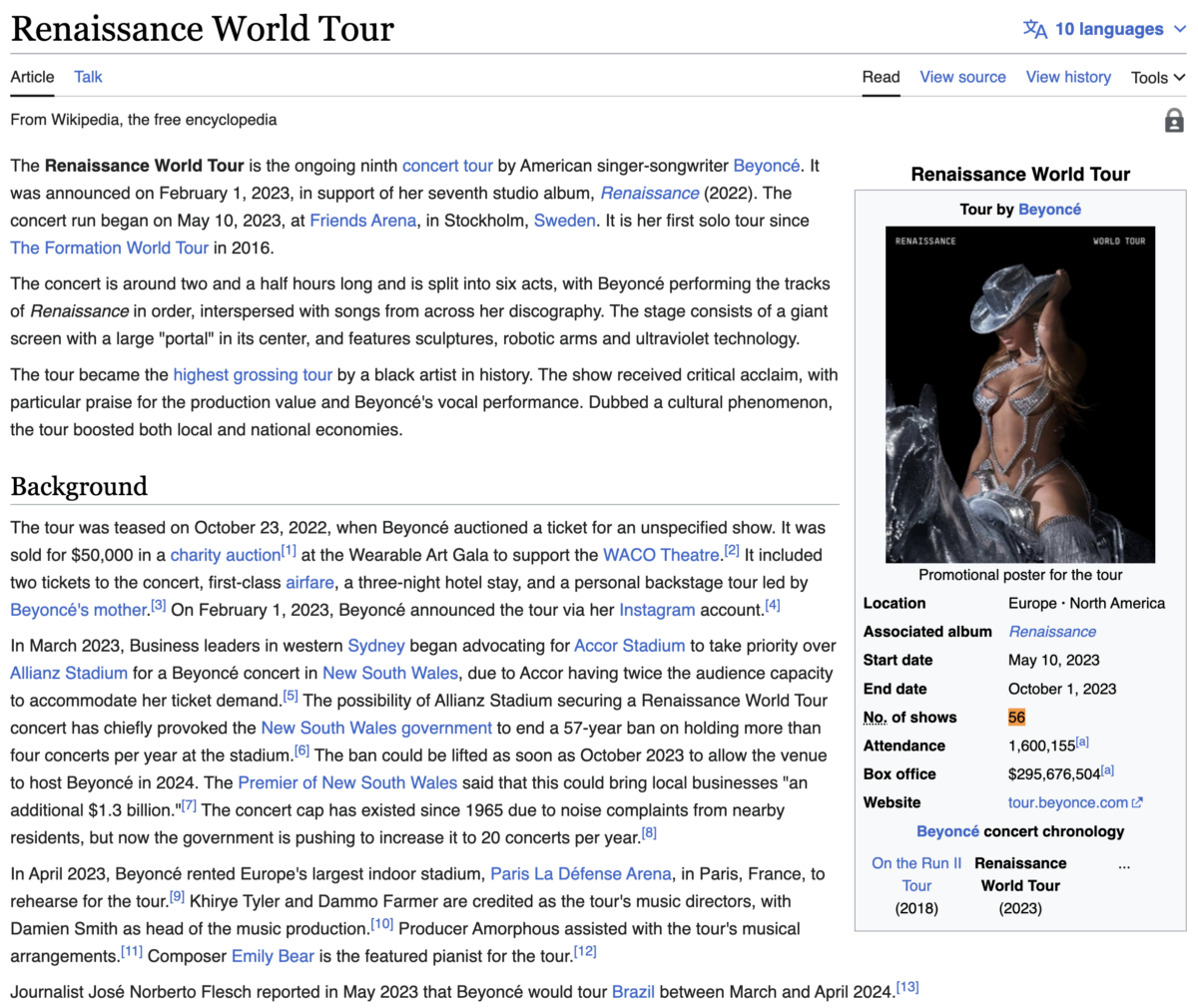
Task: Click the promotional poster thumbnail
Action: coord(1020,394)
